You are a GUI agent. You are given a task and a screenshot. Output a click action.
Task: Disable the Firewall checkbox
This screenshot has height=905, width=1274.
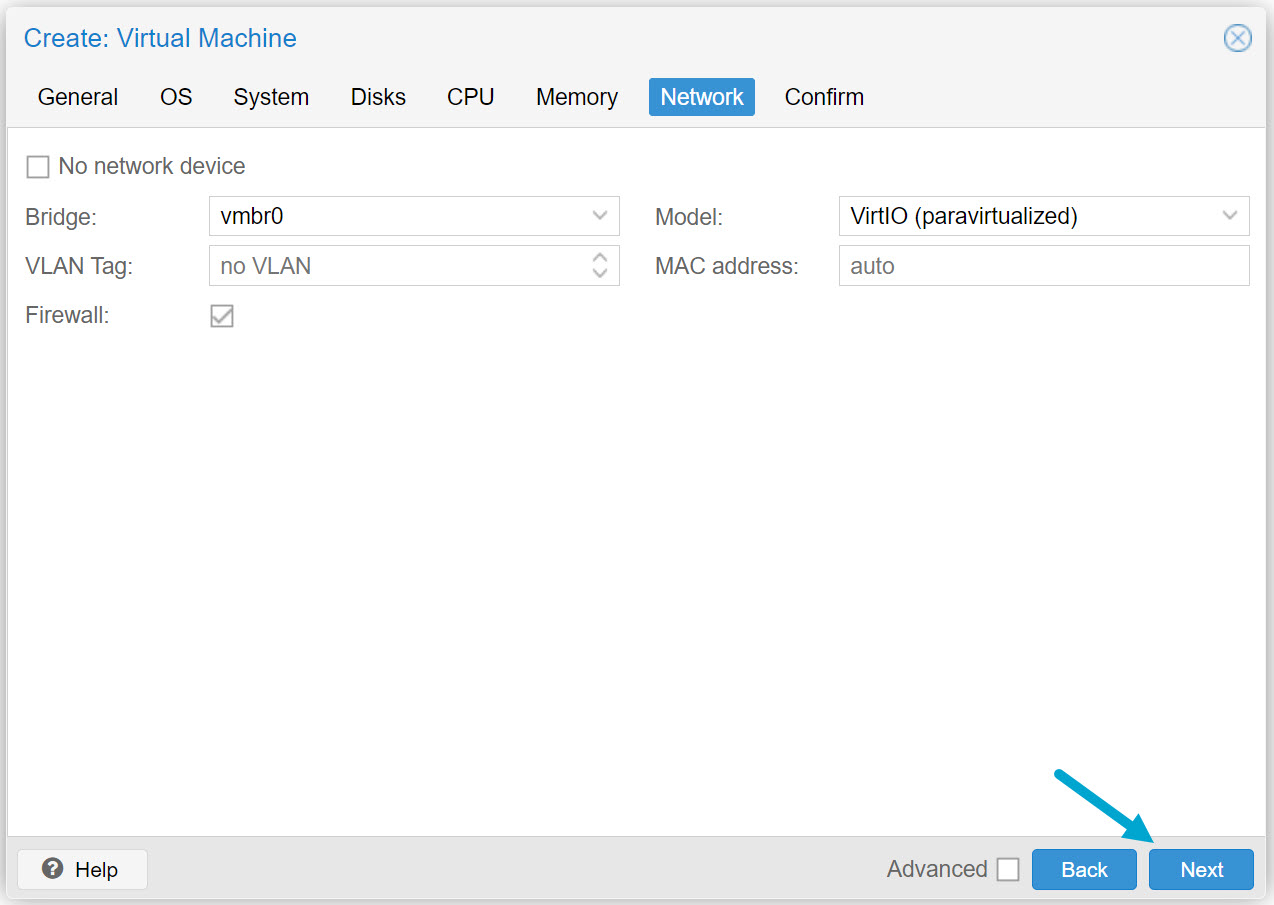(221, 315)
